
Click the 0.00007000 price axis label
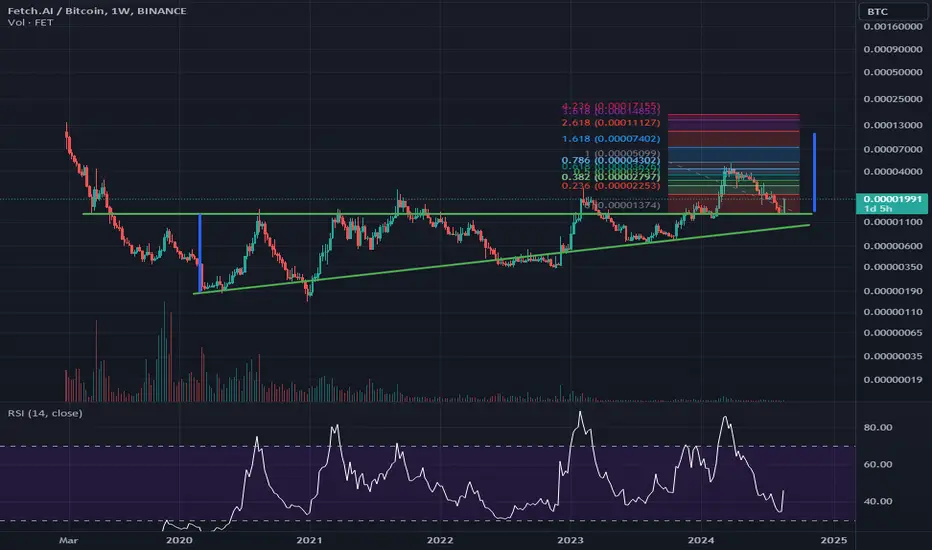(893, 149)
